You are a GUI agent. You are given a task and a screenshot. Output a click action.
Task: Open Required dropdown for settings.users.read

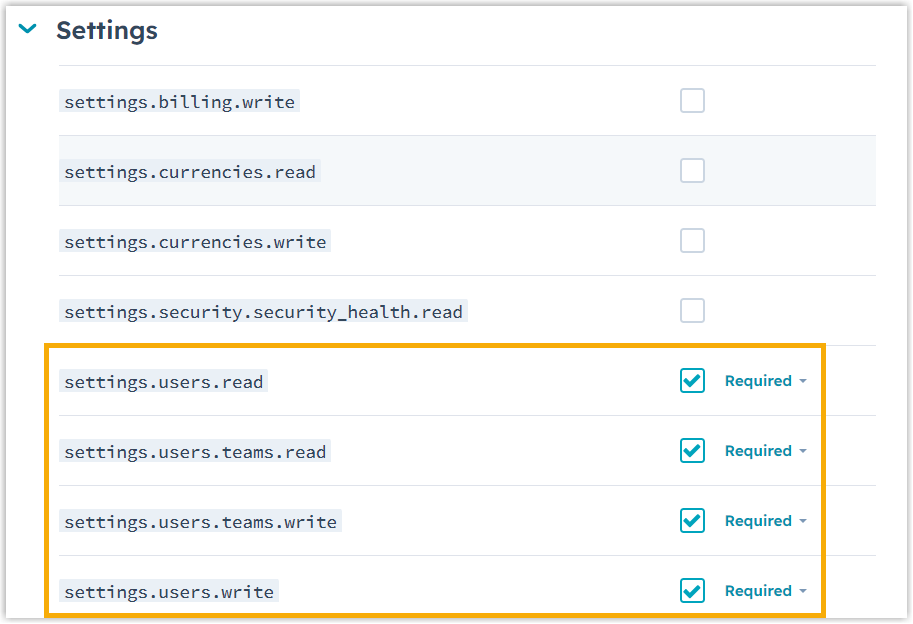tap(765, 381)
